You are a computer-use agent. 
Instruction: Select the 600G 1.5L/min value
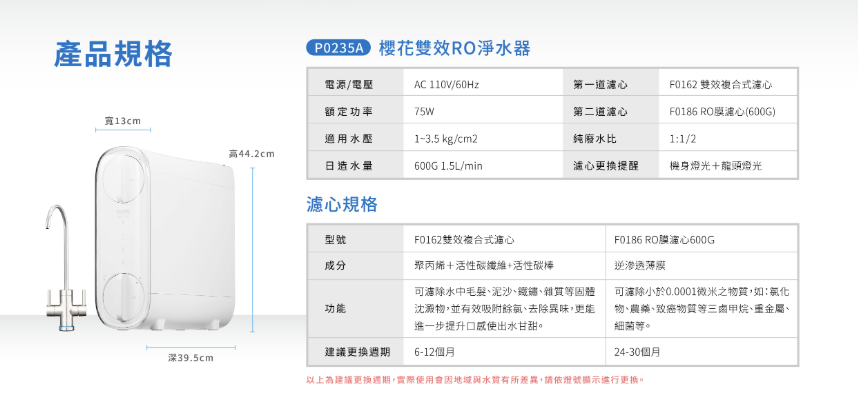(448, 166)
